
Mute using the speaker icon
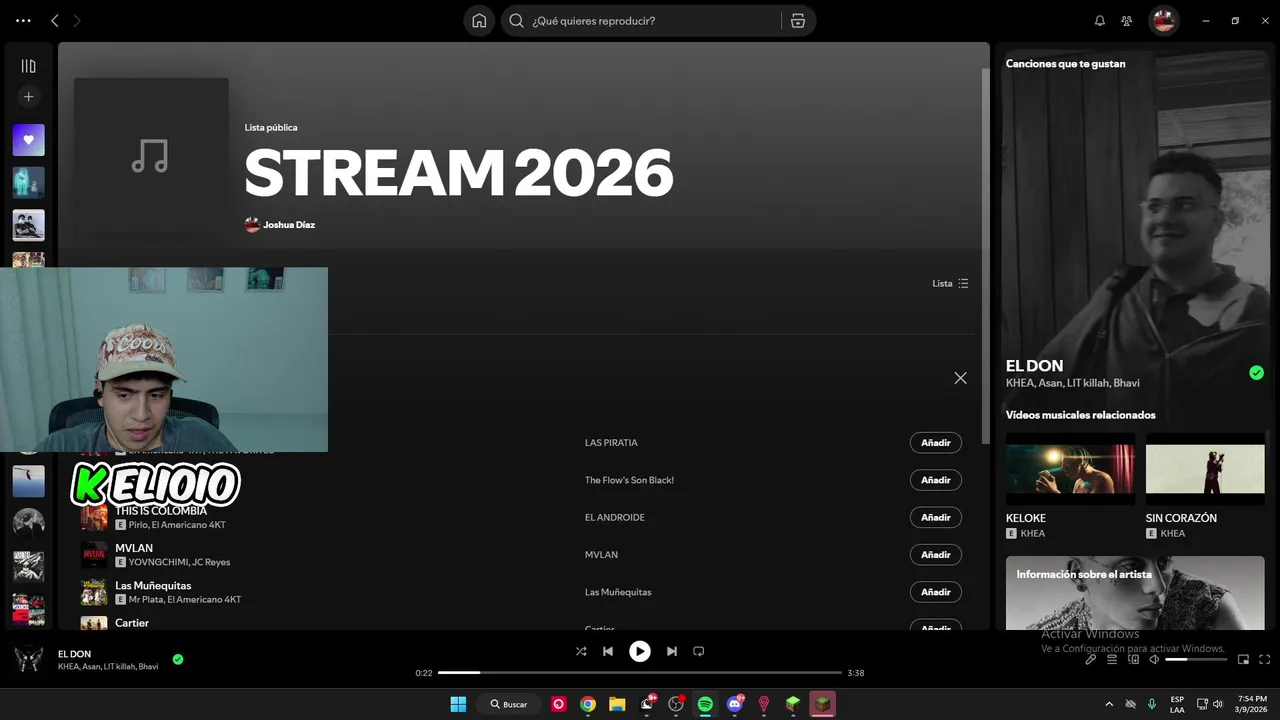[x=1154, y=660]
